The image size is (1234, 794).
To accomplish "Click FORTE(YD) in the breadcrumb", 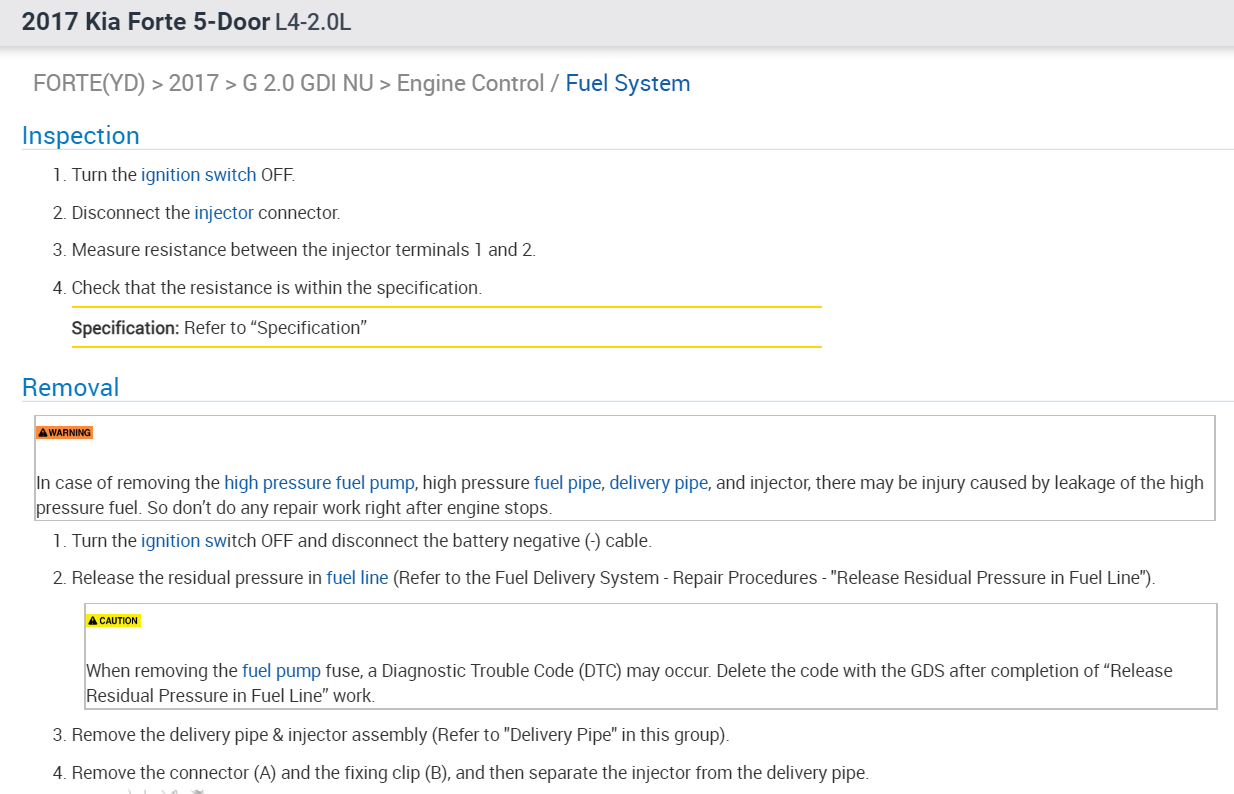I will (88, 83).
